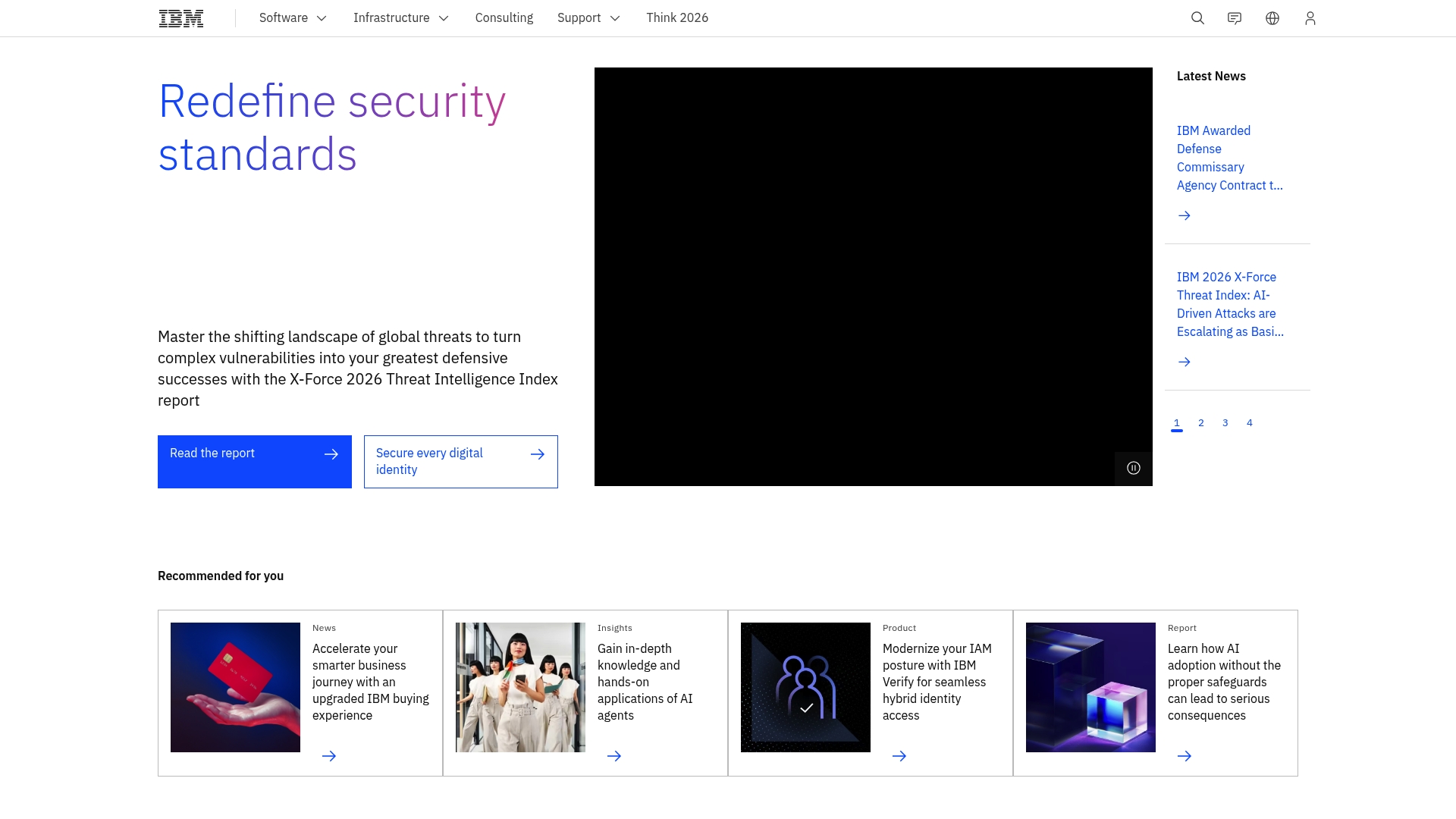Pause the hero video
Viewport: 1456px width, 819px height.
(x=1133, y=468)
